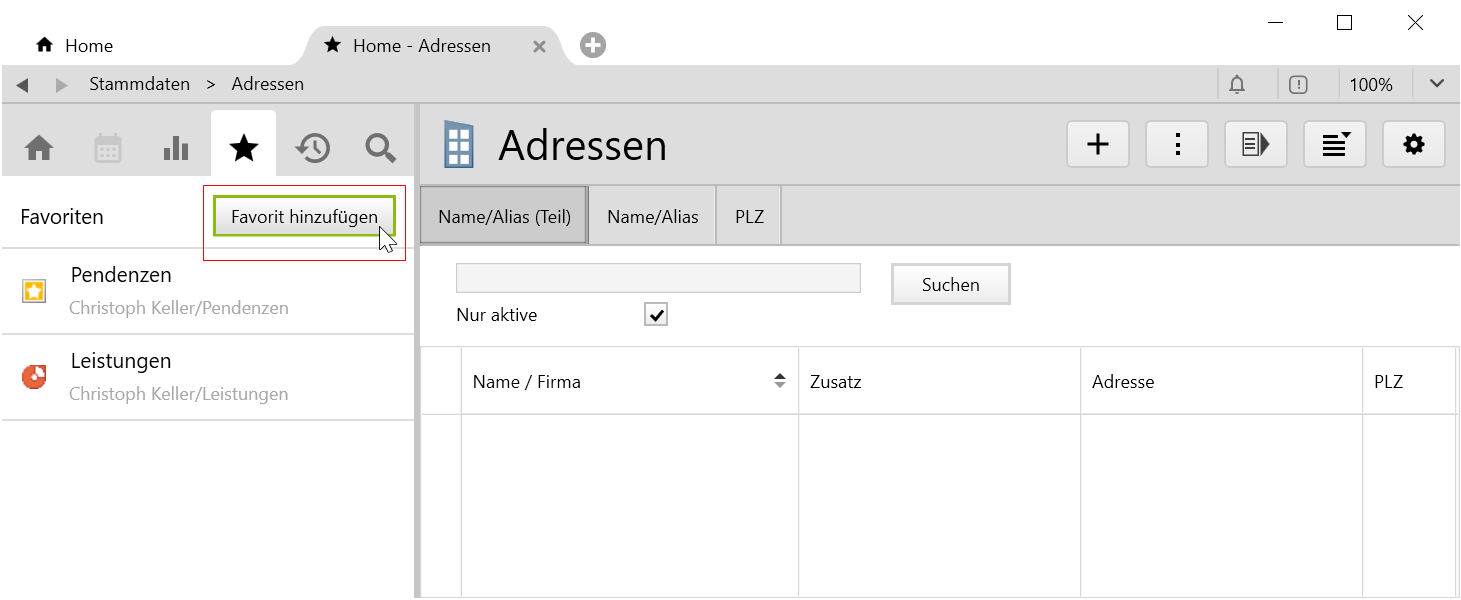Screen dimensions: 1461x600
Task: Open the gear settings button
Action: click(1413, 145)
